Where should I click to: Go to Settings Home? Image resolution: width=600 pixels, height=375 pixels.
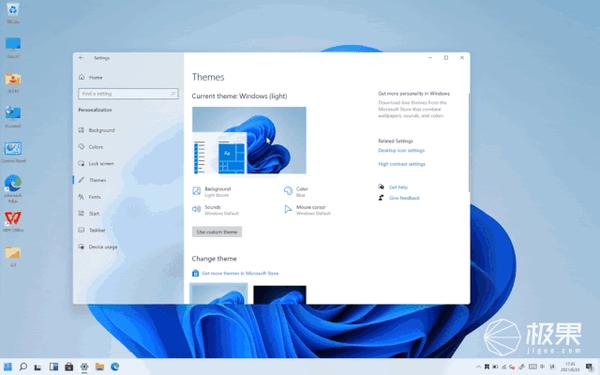91,77
